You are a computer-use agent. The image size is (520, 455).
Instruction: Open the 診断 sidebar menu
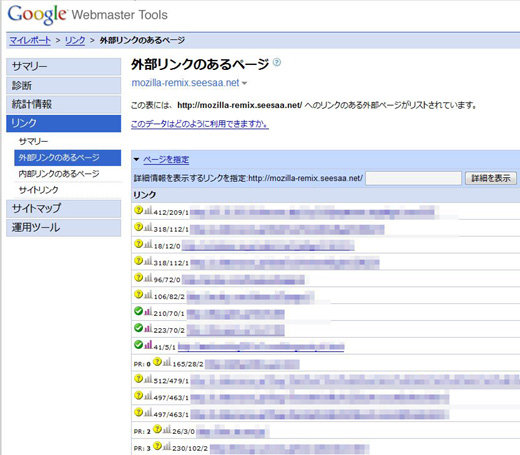(63, 85)
